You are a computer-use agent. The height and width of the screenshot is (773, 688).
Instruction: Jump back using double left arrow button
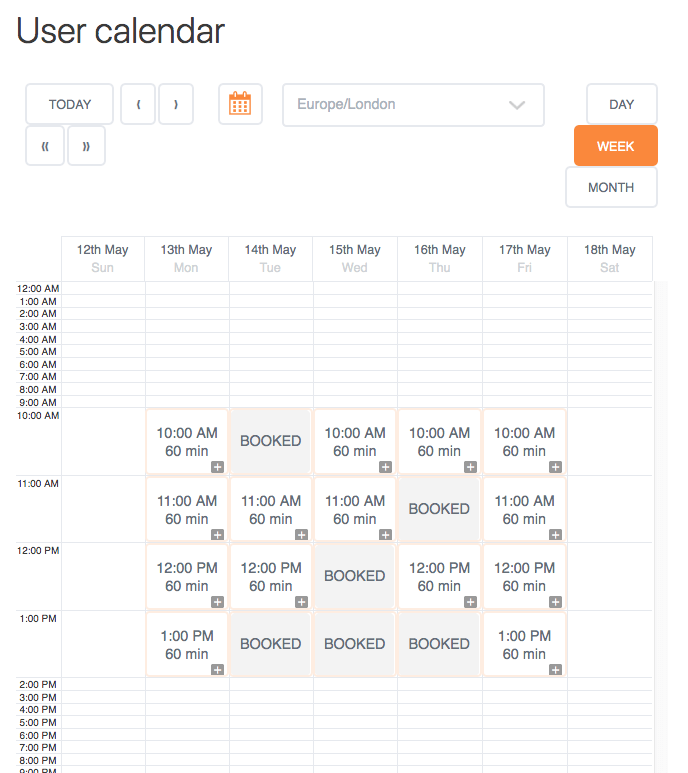45,146
